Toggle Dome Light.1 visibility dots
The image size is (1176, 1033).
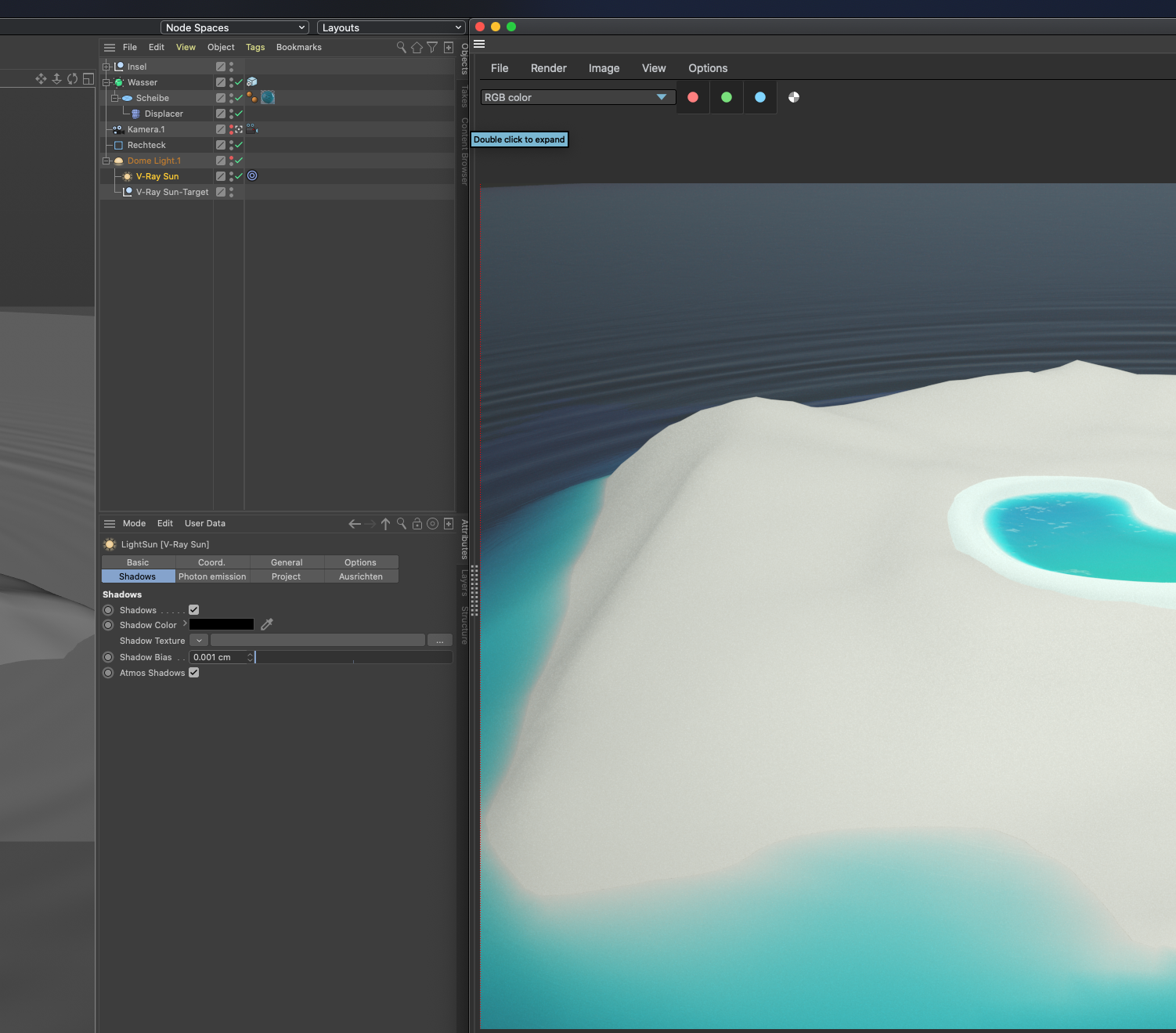tap(231, 161)
